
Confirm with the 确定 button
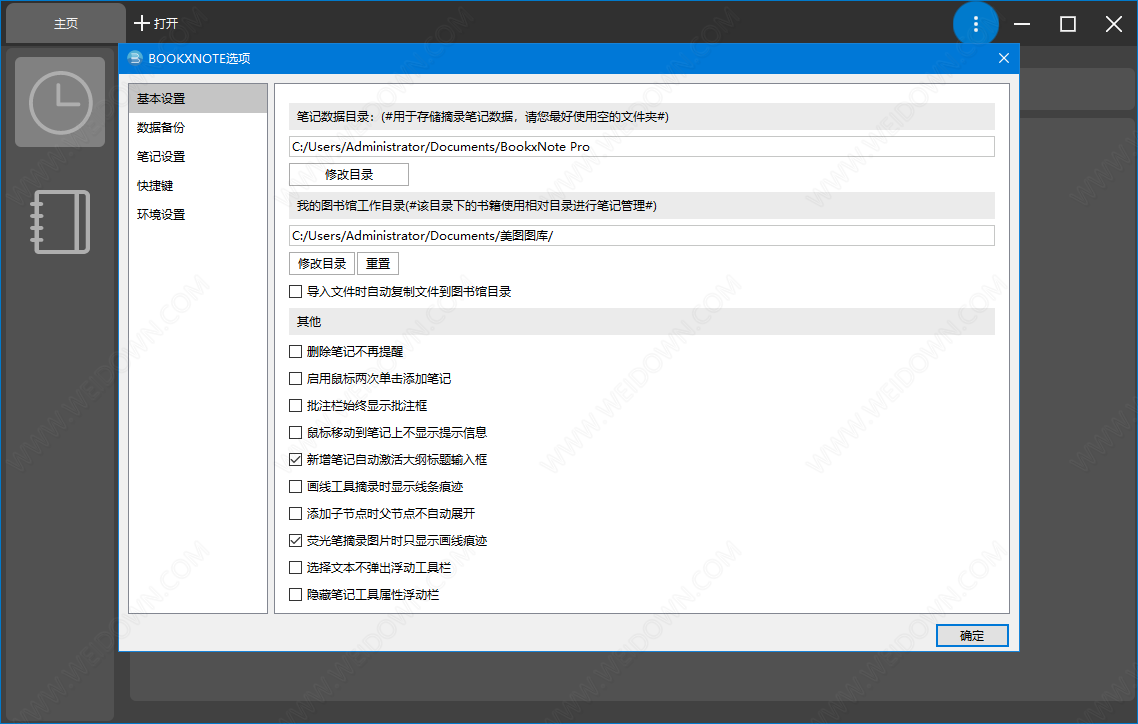click(x=972, y=635)
